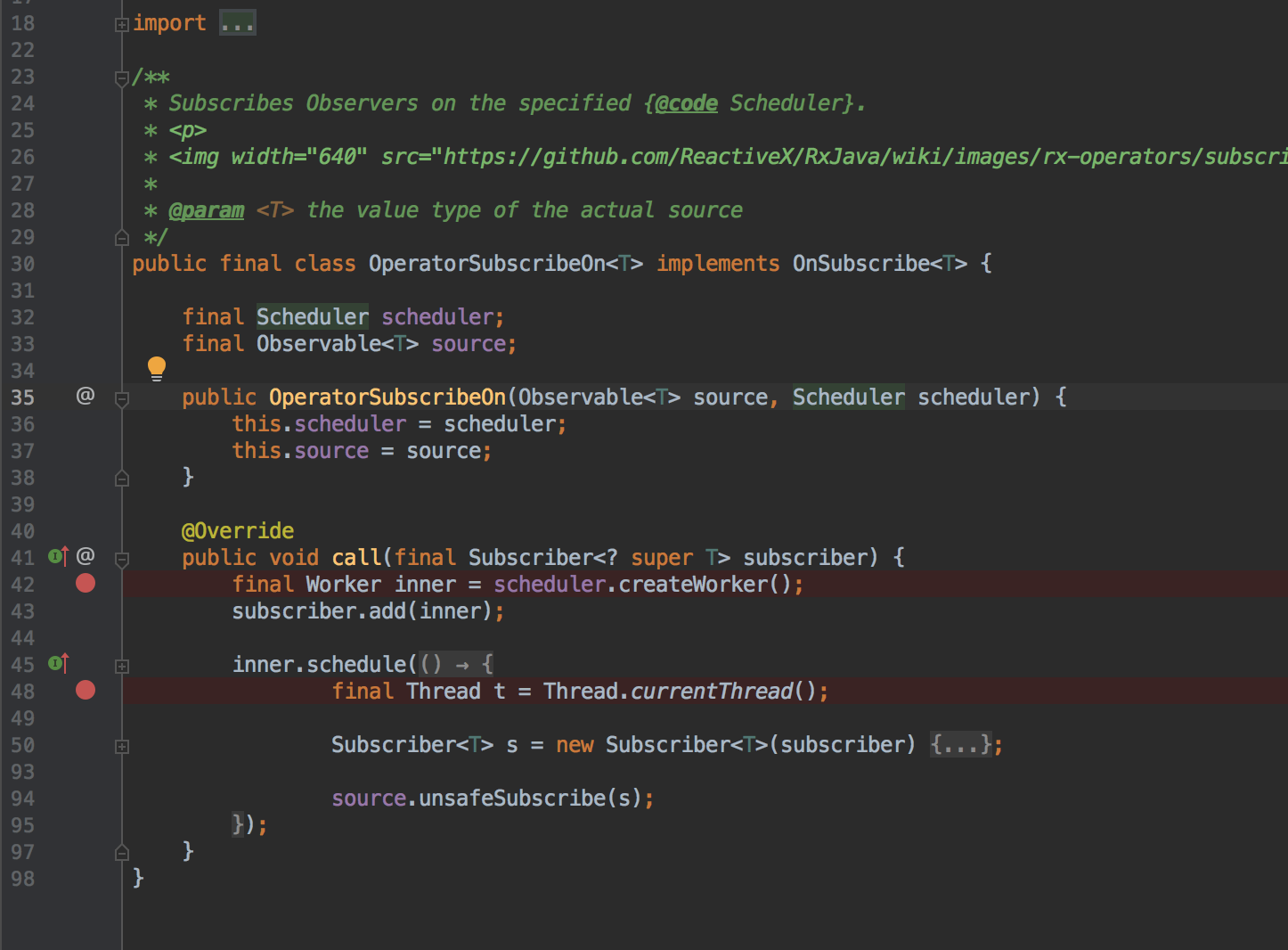Click the call method name on line 41
The height and width of the screenshot is (950, 1288).
pos(356,558)
